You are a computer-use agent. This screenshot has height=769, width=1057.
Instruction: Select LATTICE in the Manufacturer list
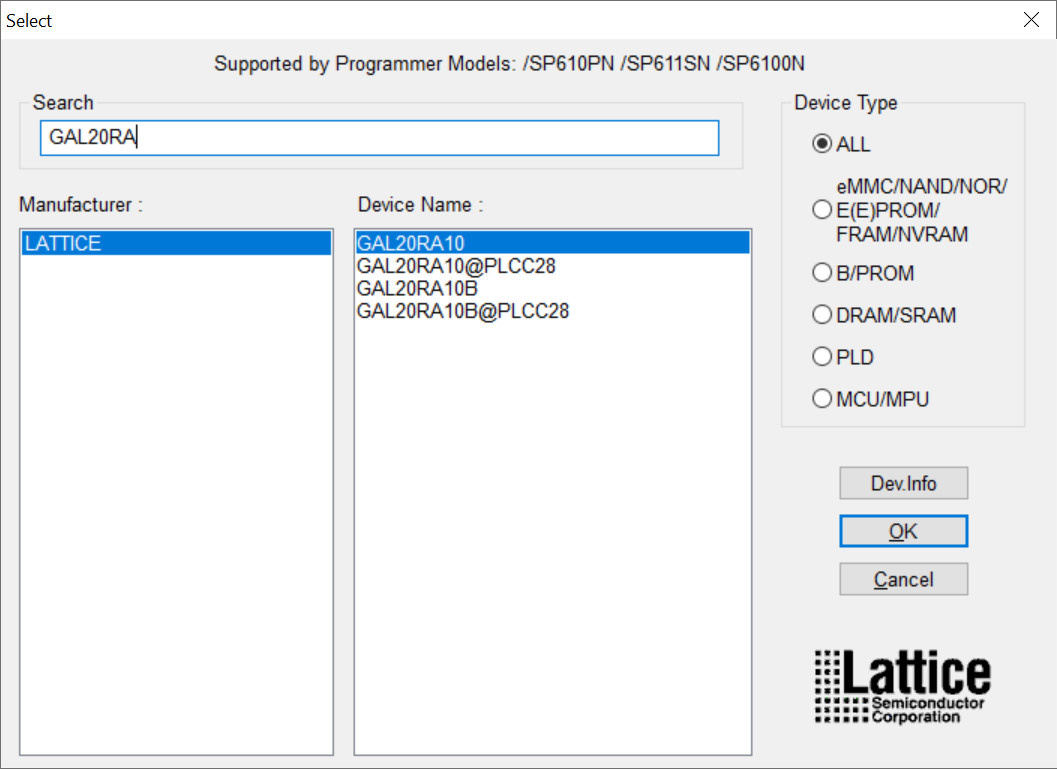[176, 243]
